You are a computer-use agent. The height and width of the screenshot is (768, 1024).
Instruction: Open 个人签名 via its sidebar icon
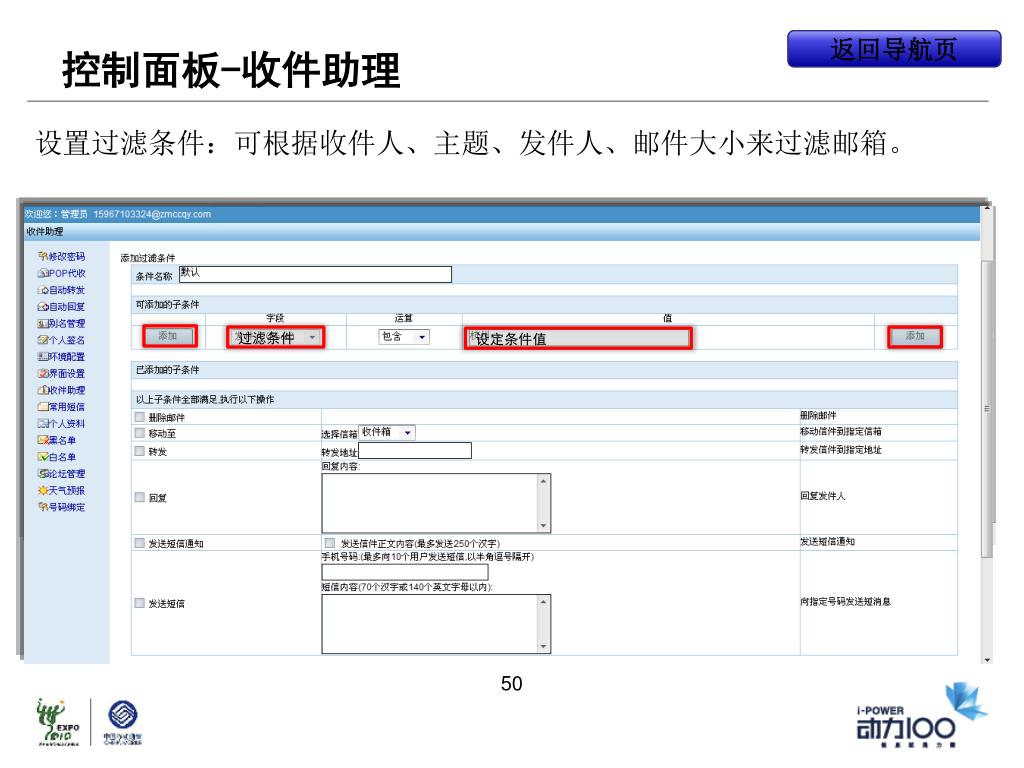[x=43, y=340]
